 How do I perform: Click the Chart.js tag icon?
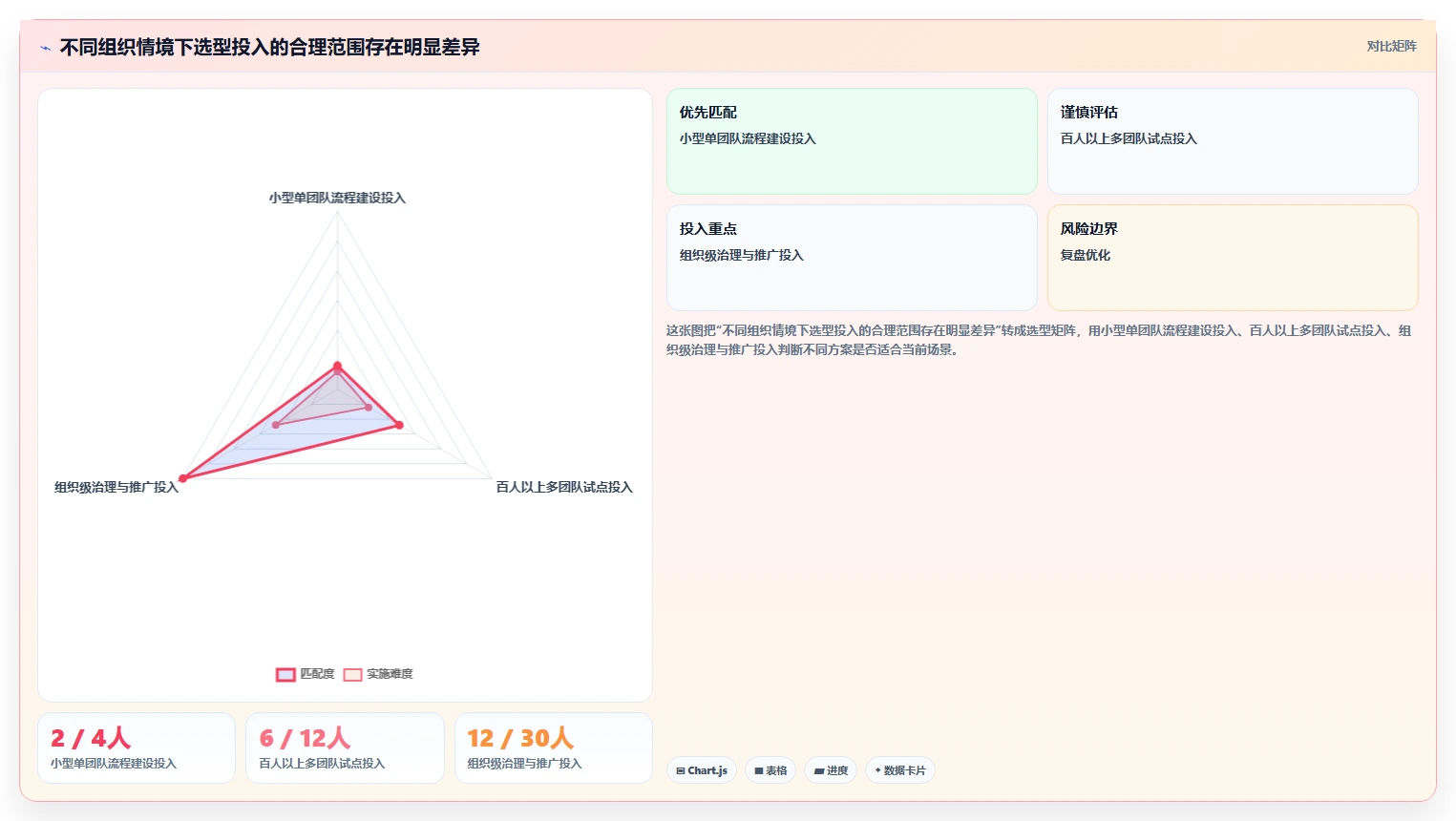click(x=681, y=771)
